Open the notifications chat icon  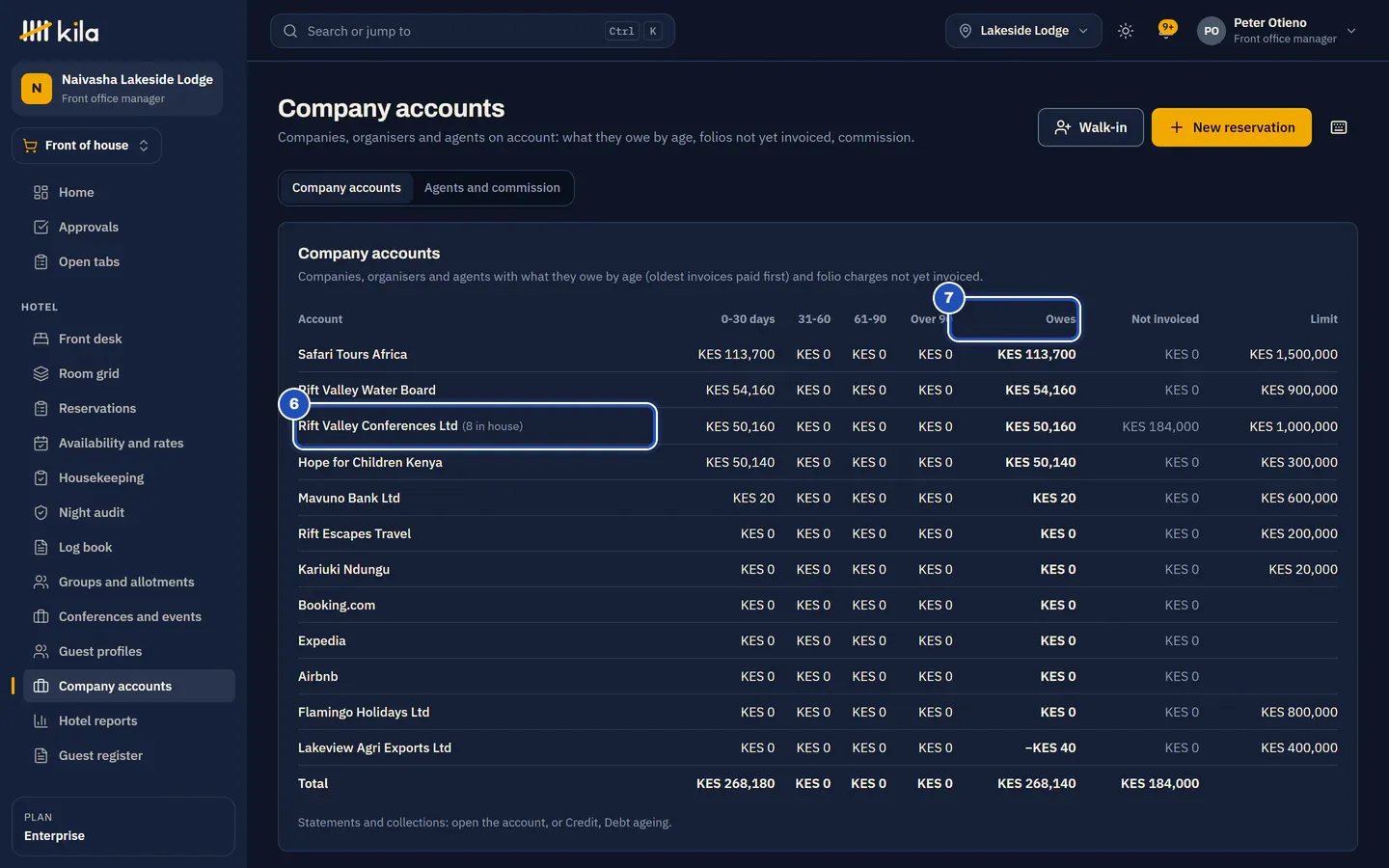(x=1167, y=30)
